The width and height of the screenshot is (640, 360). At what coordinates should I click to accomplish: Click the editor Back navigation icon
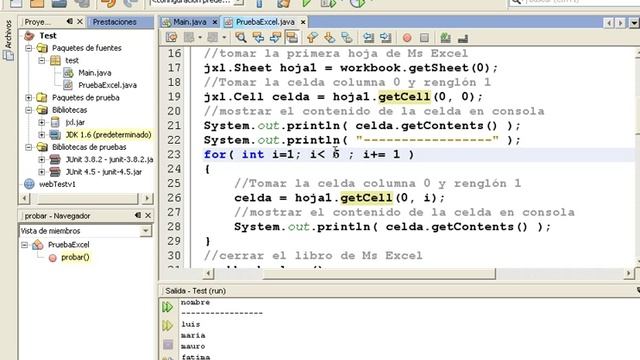(x=189, y=38)
